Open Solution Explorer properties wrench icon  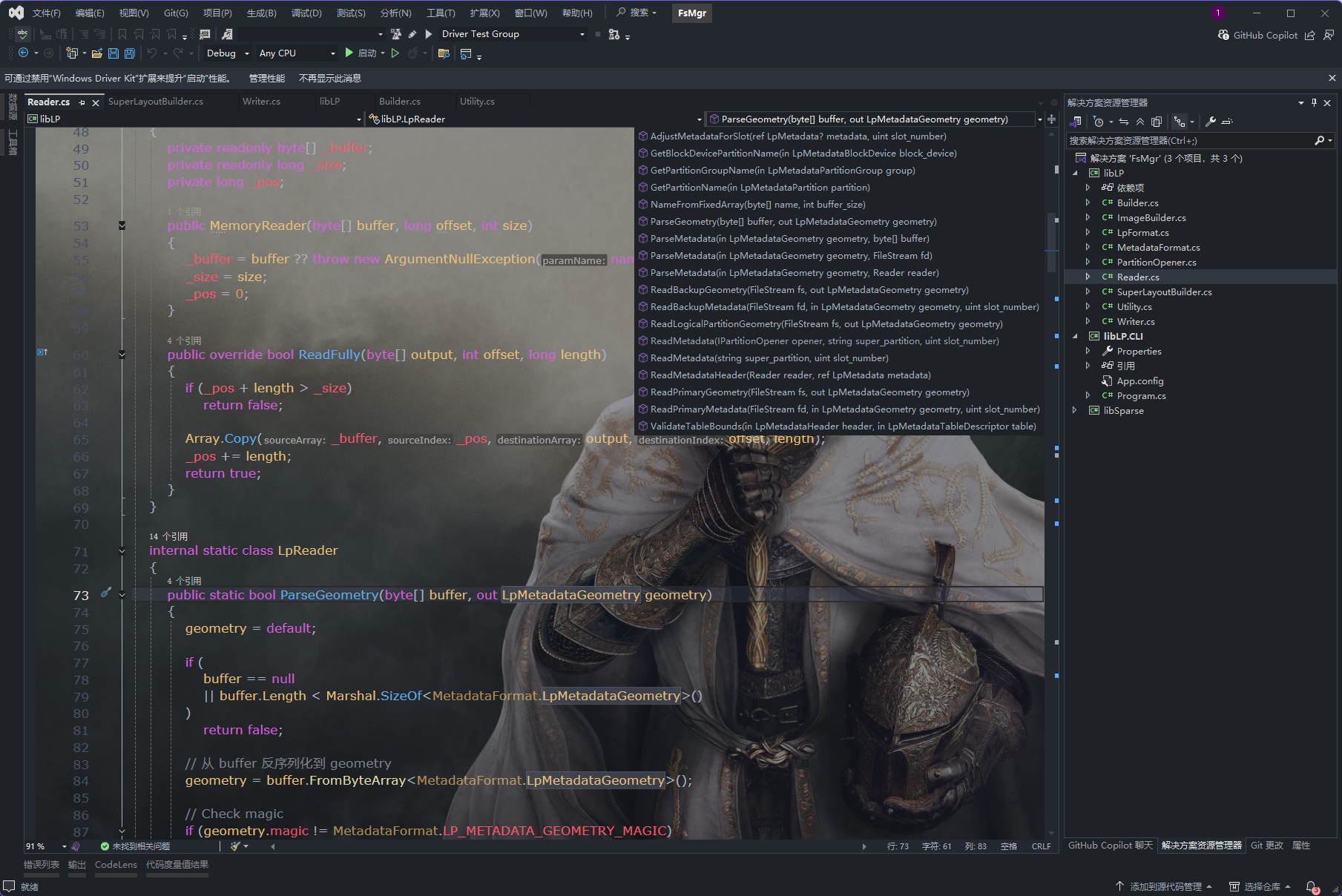click(x=1210, y=122)
